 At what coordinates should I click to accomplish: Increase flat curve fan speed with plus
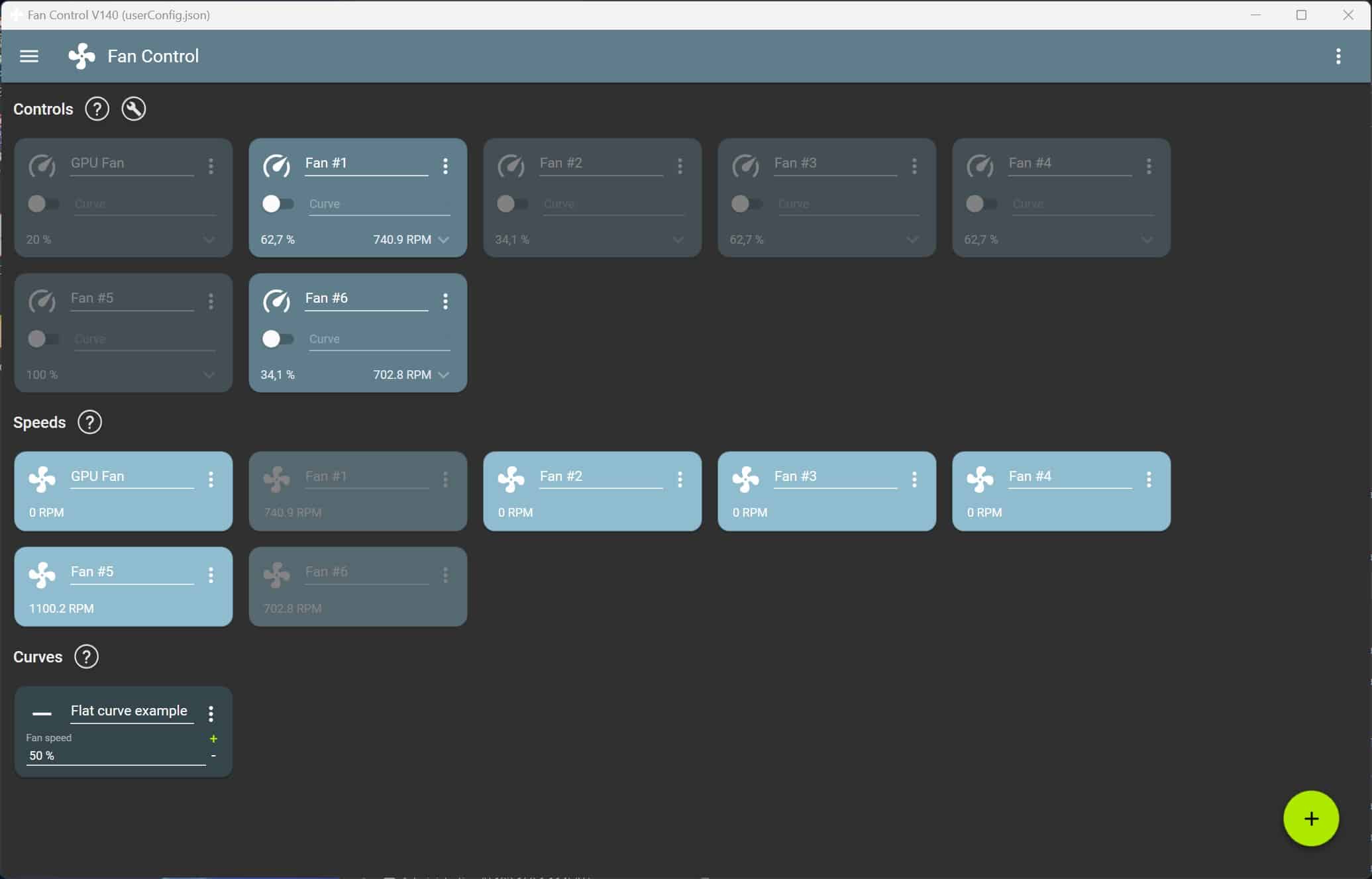coord(213,739)
